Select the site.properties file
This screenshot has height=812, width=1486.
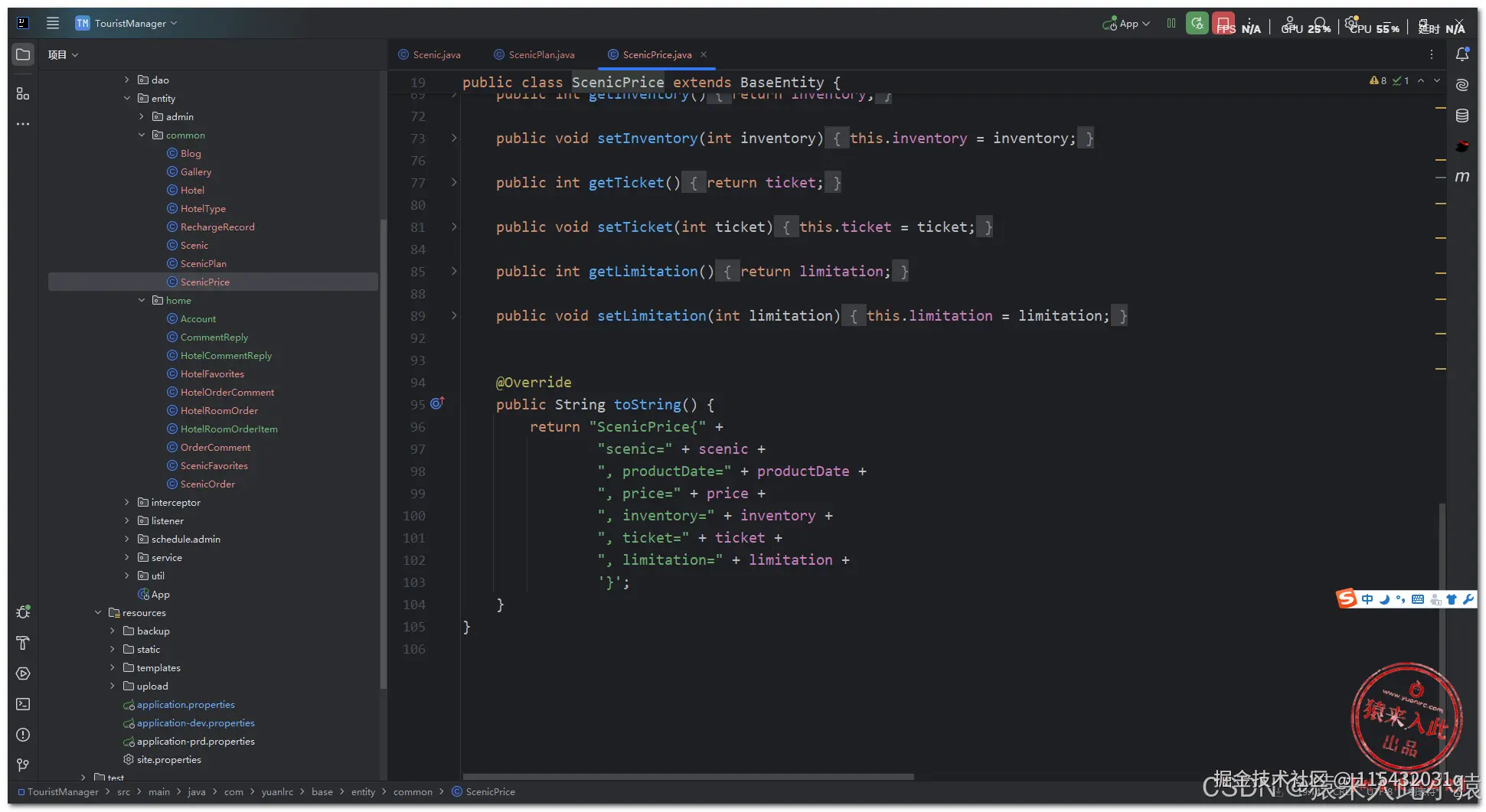point(168,759)
